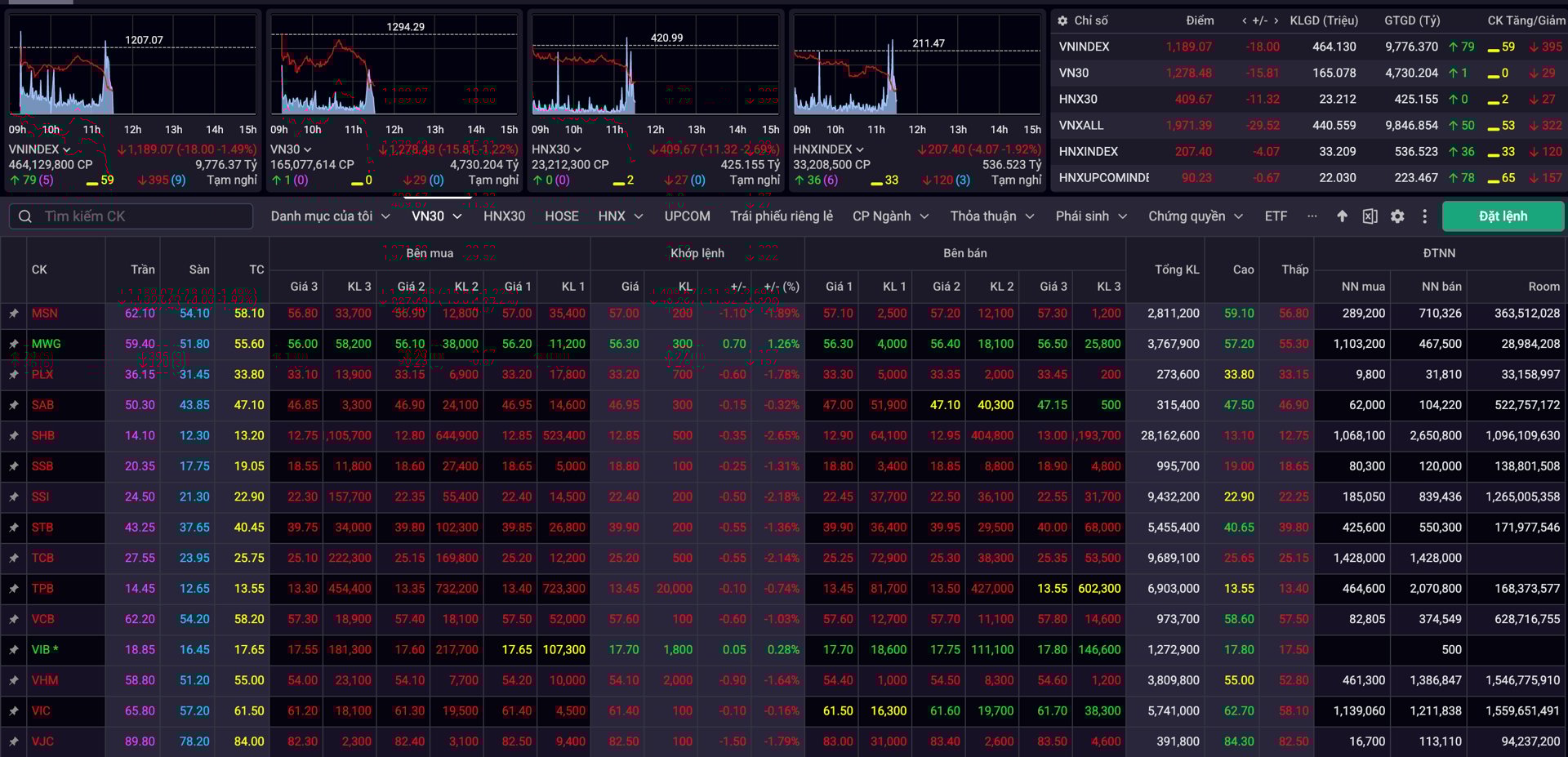Click the upload arrow icon in toolbar
The image size is (1568, 757).
[x=1342, y=216]
